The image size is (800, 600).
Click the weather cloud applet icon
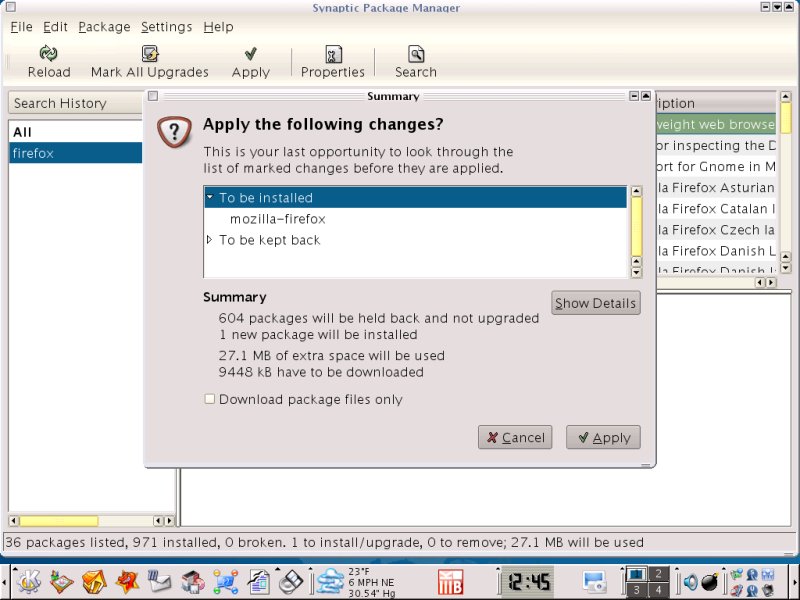coord(330,582)
